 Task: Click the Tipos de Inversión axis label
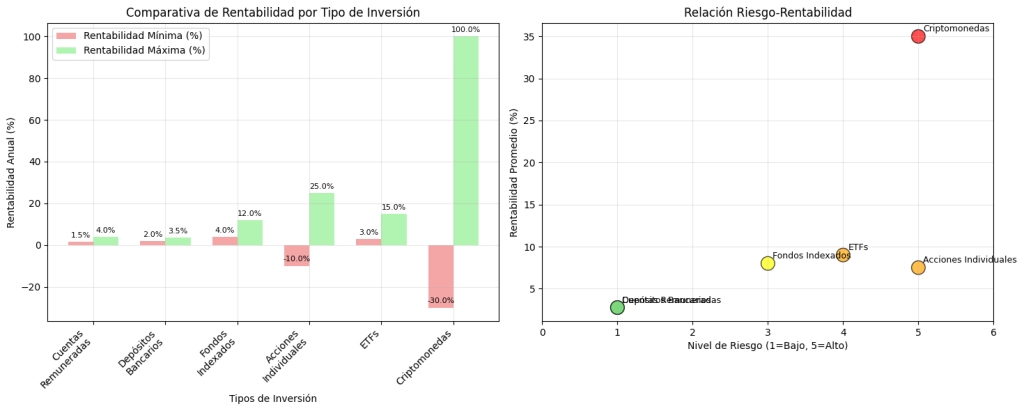[x=273, y=398]
